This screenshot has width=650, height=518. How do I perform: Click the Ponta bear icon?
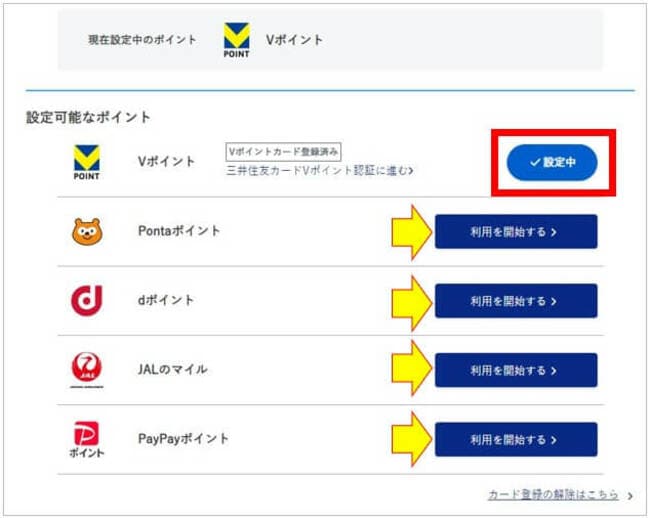87,232
